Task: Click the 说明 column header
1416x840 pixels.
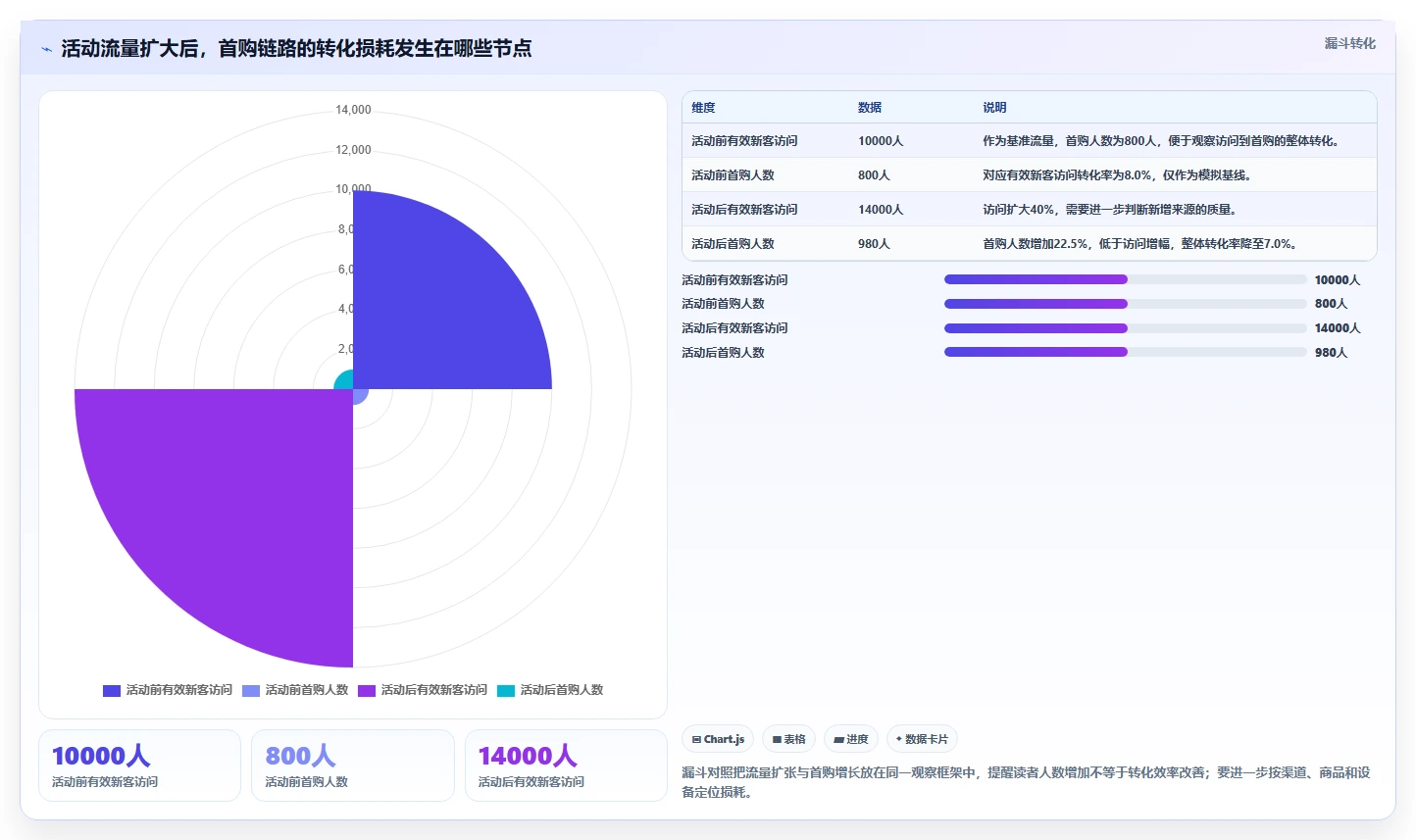Action: pos(994,108)
